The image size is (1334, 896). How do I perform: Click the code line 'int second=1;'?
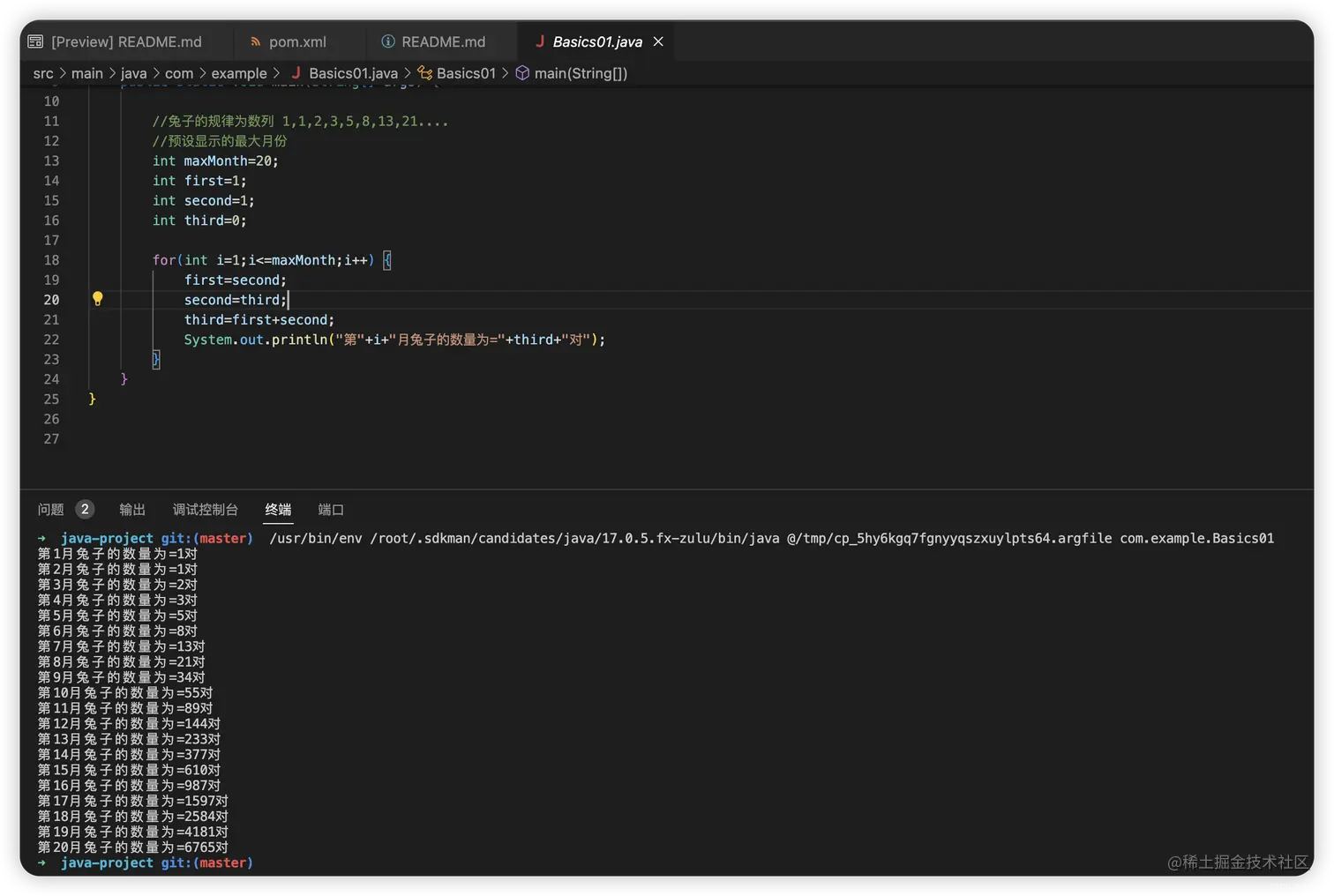pyautogui.click(x=204, y=200)
